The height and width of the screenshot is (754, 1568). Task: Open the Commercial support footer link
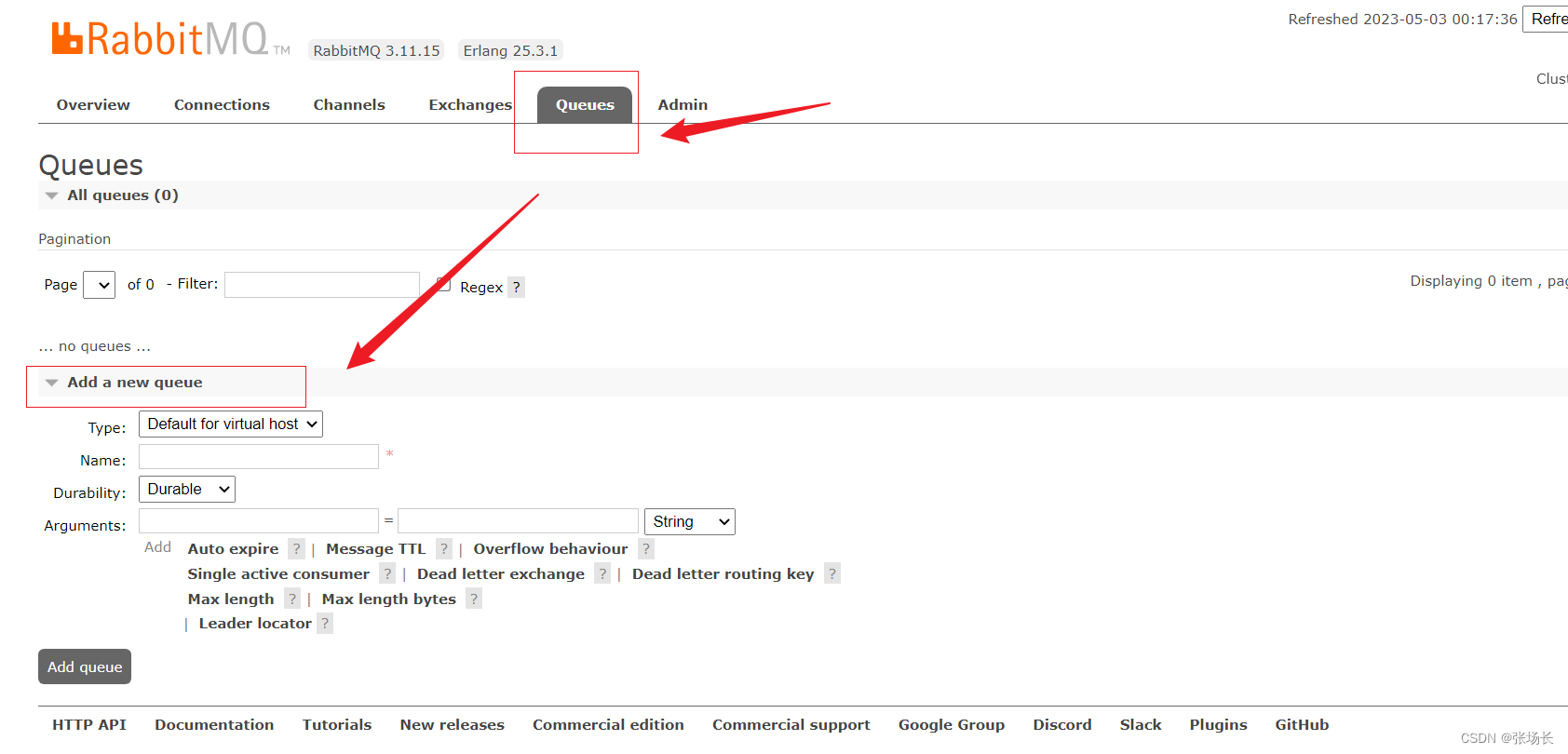(x=791, y=725)
